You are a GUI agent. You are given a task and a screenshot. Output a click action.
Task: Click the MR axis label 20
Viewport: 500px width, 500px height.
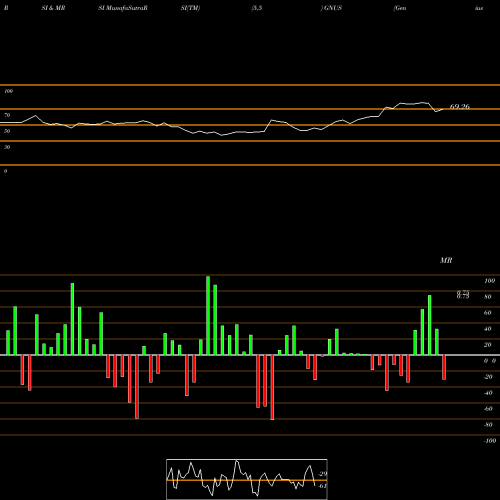(488, 345)
